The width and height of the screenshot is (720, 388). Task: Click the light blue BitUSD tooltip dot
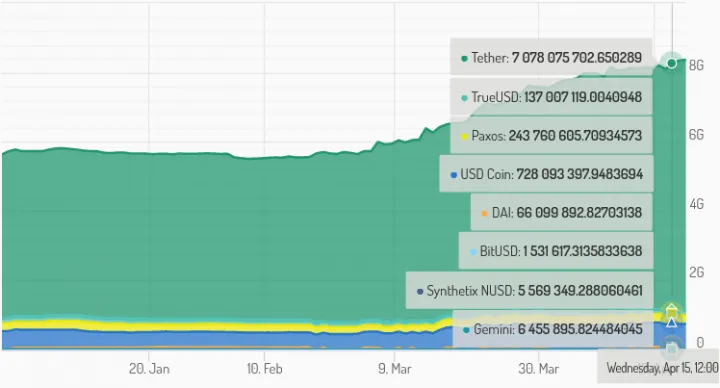(x=472, y=252)
